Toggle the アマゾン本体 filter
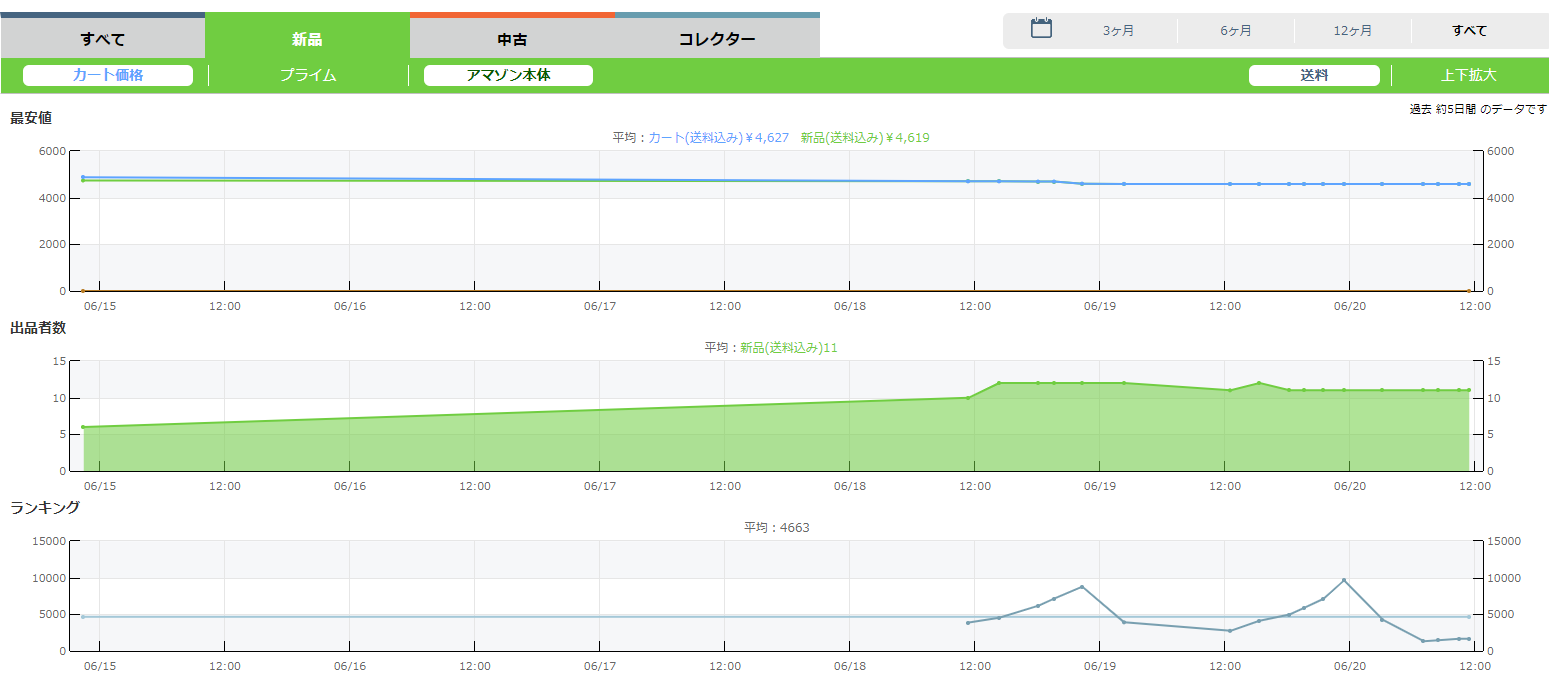1549x683 pixels. point(508,75)
